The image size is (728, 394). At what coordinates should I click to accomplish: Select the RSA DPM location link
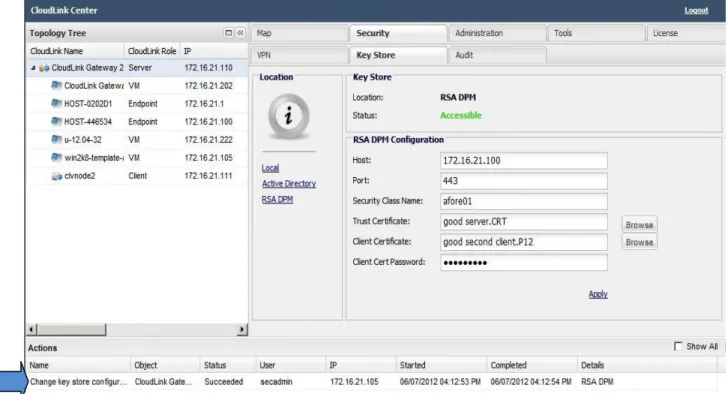click(277, 200)
